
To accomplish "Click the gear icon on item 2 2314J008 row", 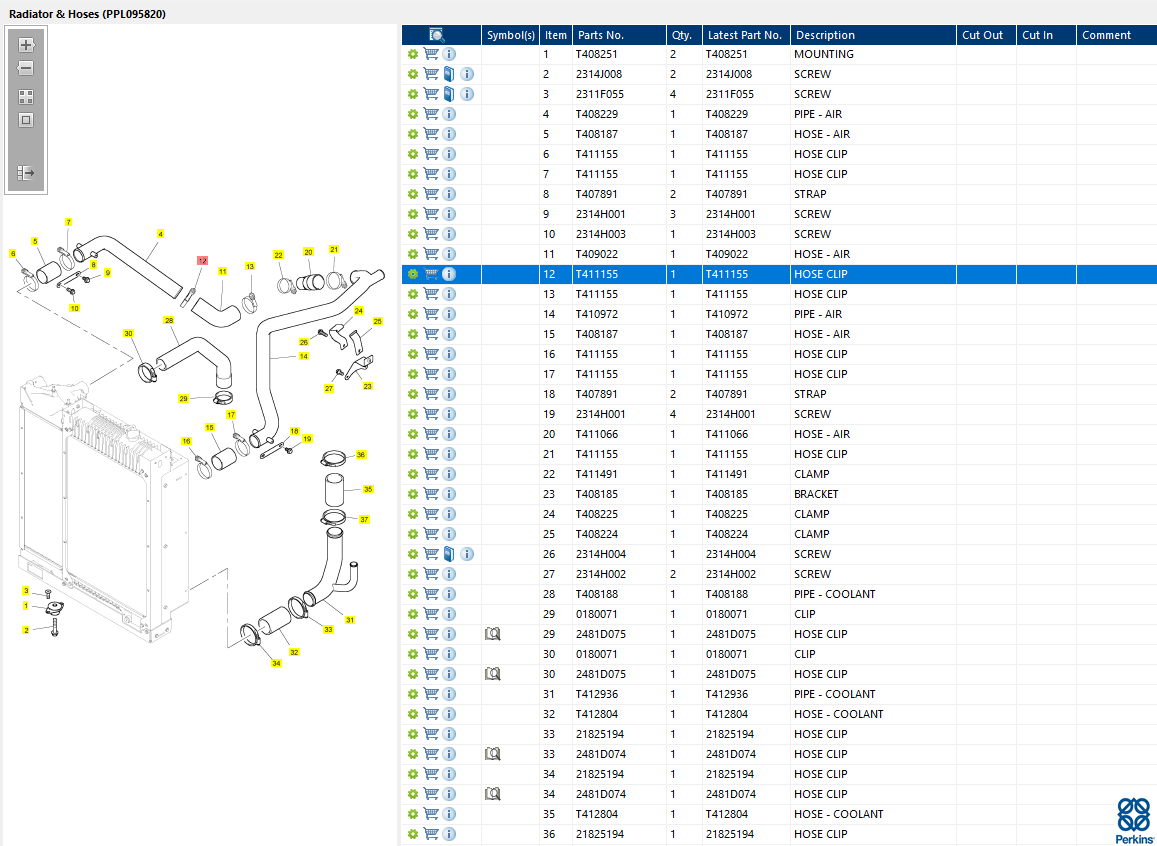I will 412,74.
